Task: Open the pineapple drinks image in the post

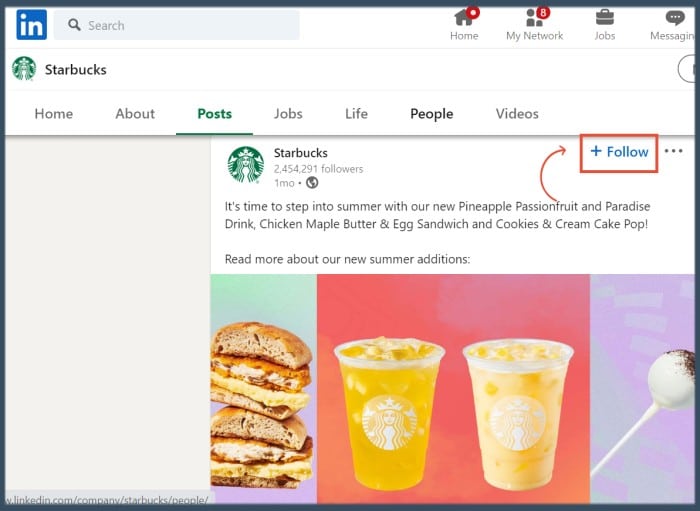Action: tap(454, 389)
